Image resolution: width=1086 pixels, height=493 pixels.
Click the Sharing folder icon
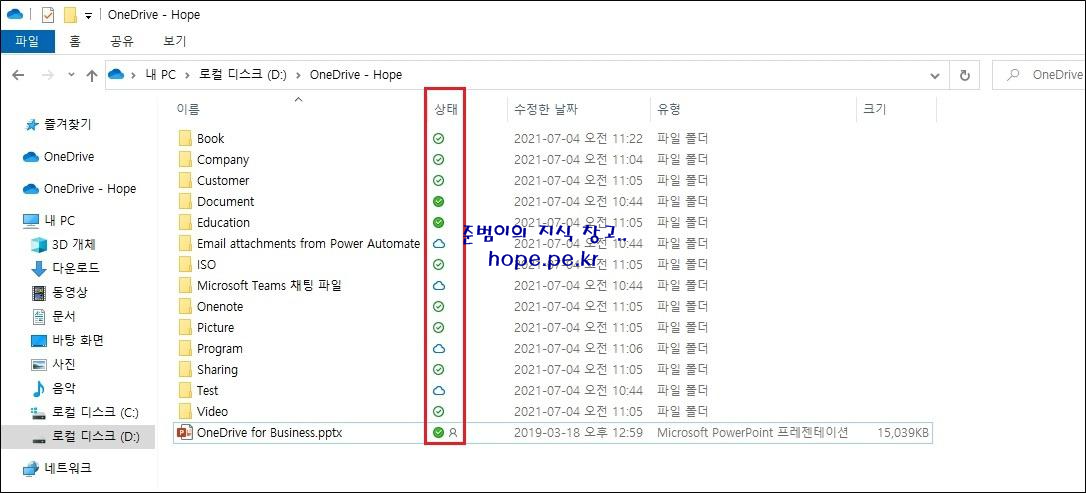pyautogui.click(x=185, y=369)
